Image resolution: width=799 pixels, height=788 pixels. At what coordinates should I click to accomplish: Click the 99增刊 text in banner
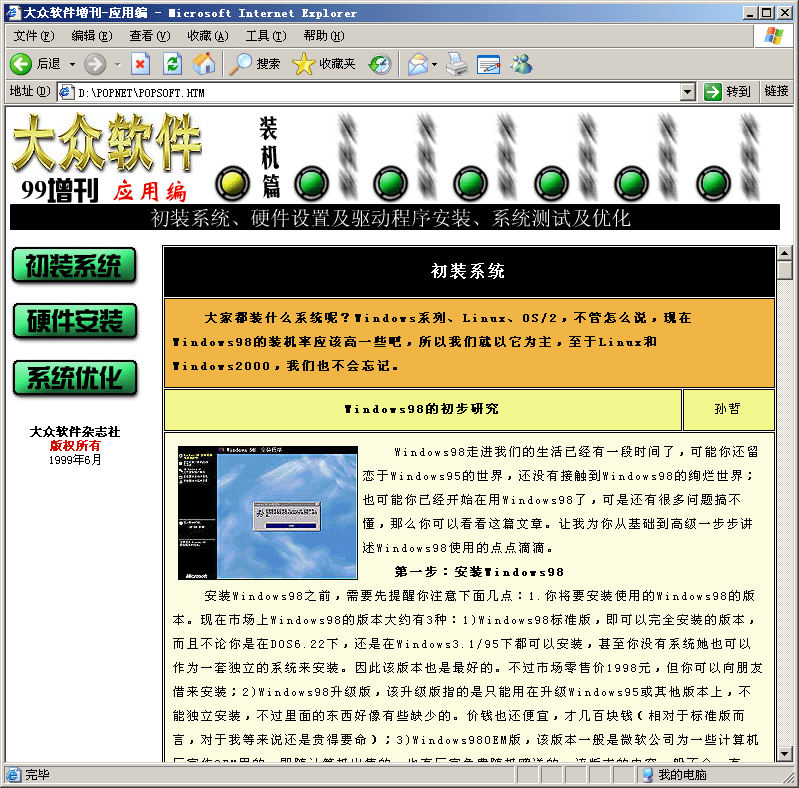pyautogui.click(x=60, y=191)
